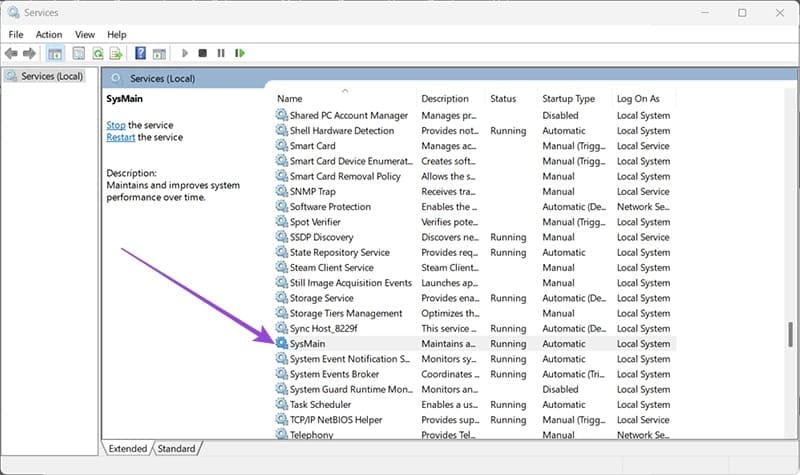This screenshot has height=475, width=800.
Task: Click the Restart Service toolbar icon
Action: [240, 53]
